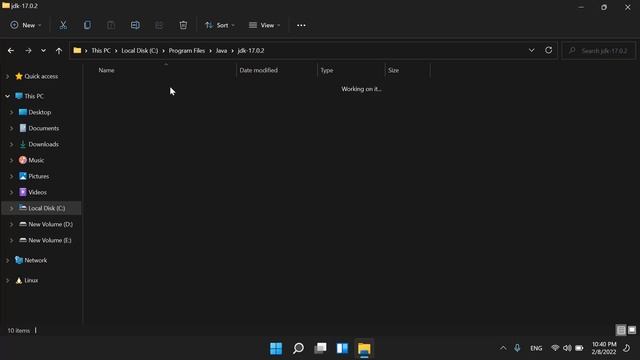The height and width of the screenshot is (360, 640).
Task: Switch to details view layout icon
Action: [621, 330]
